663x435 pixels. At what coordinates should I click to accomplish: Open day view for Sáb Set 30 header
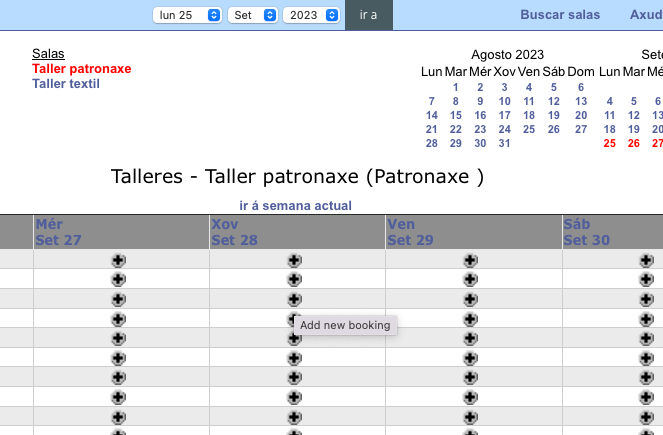click(586, 232)
